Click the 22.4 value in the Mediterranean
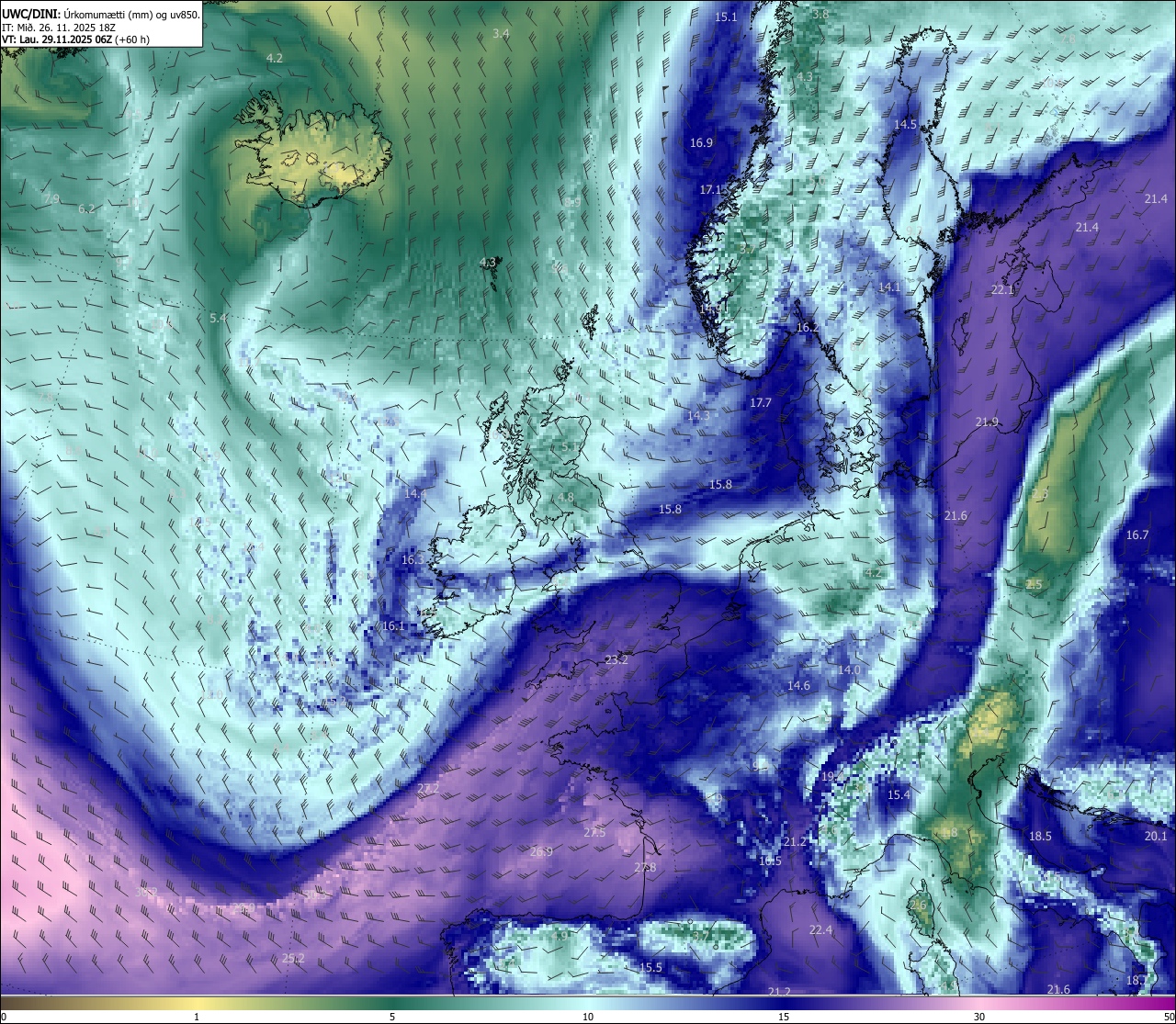The image size is (1176, 1024). coord(820,929)
